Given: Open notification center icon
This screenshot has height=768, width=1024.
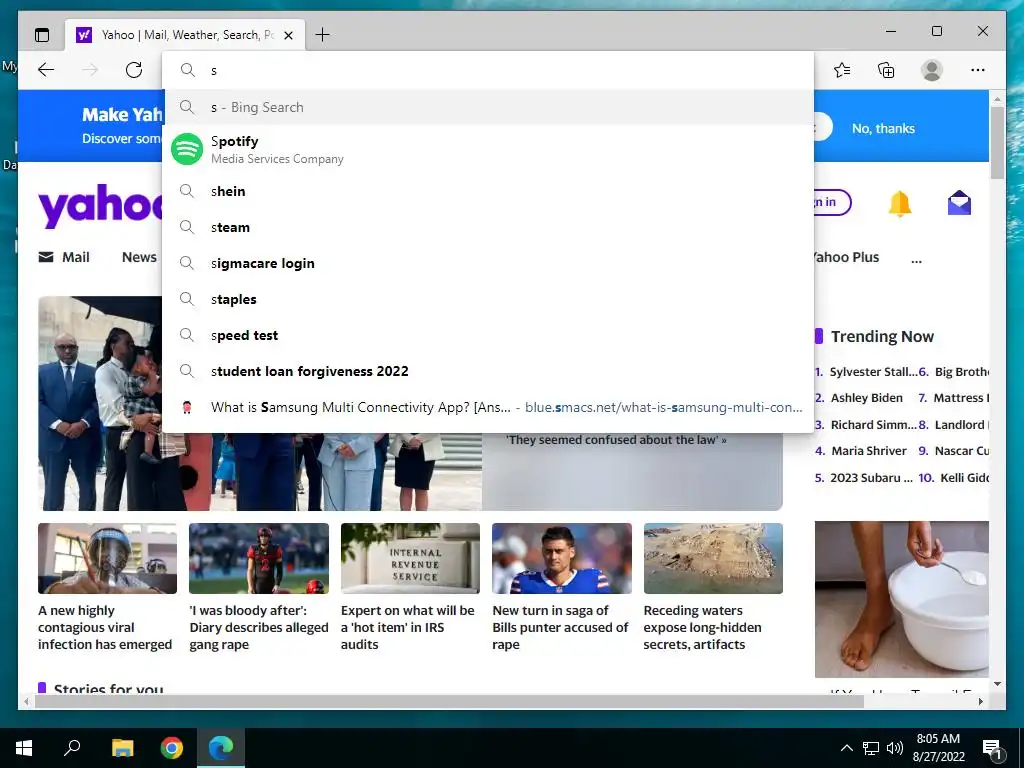Looking at the screenshot, I should pyautogui.click(x=993, y=748).
